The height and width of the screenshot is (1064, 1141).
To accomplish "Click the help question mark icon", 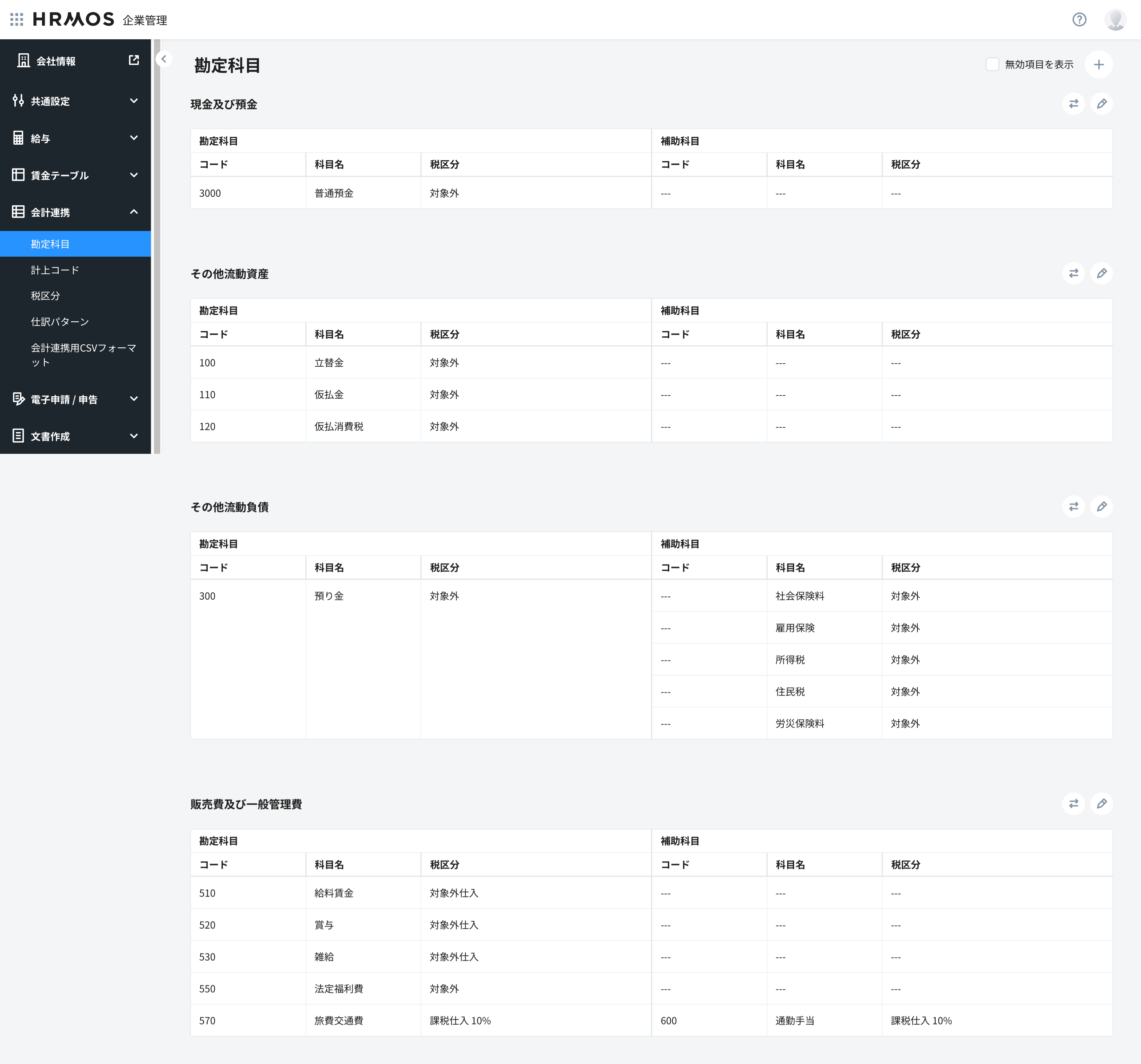I will coord(1079,19).
